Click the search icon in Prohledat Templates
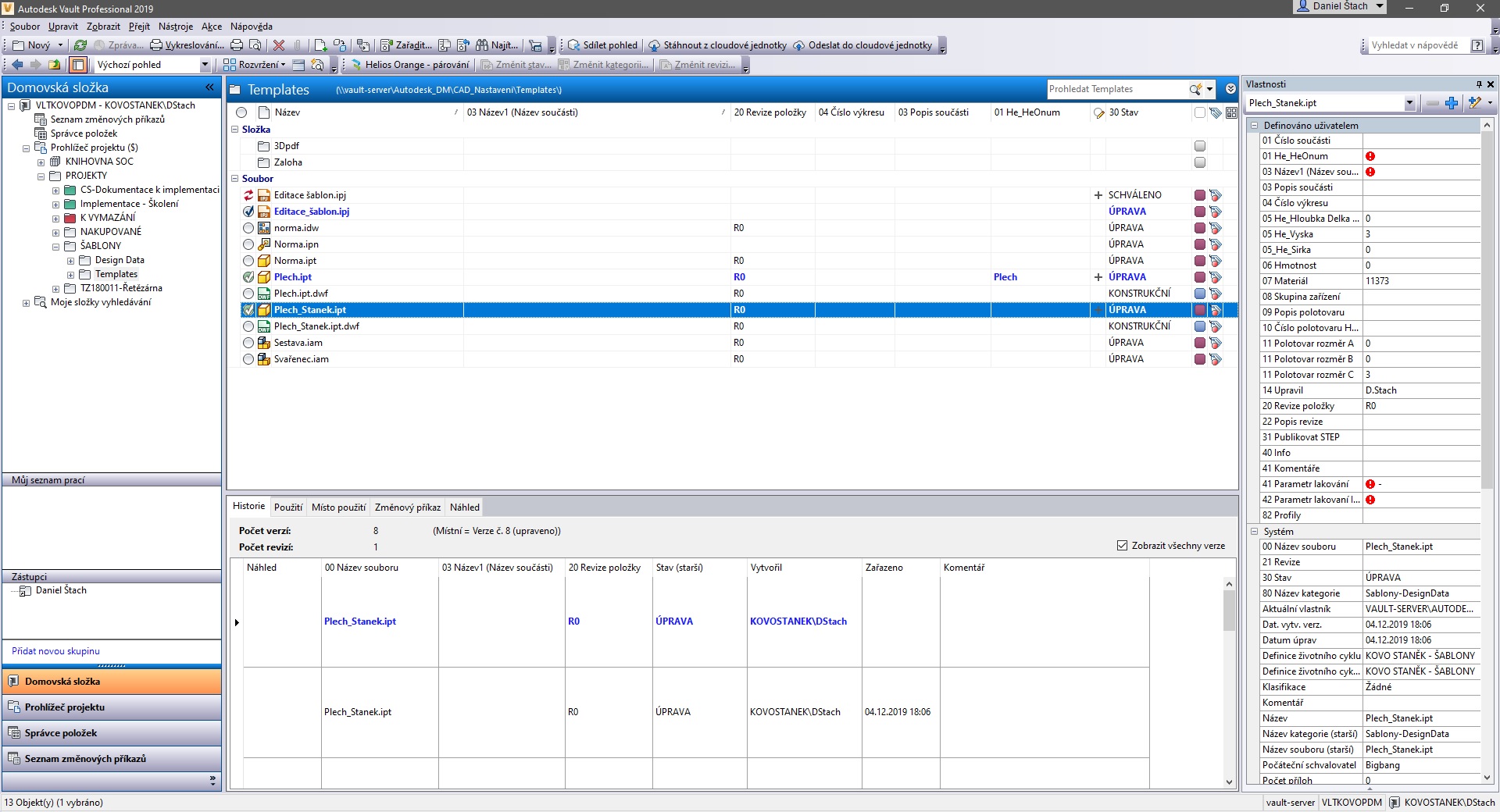Image resolution: width=1500 pixels, height=812 pixels. coord(1195,89)
